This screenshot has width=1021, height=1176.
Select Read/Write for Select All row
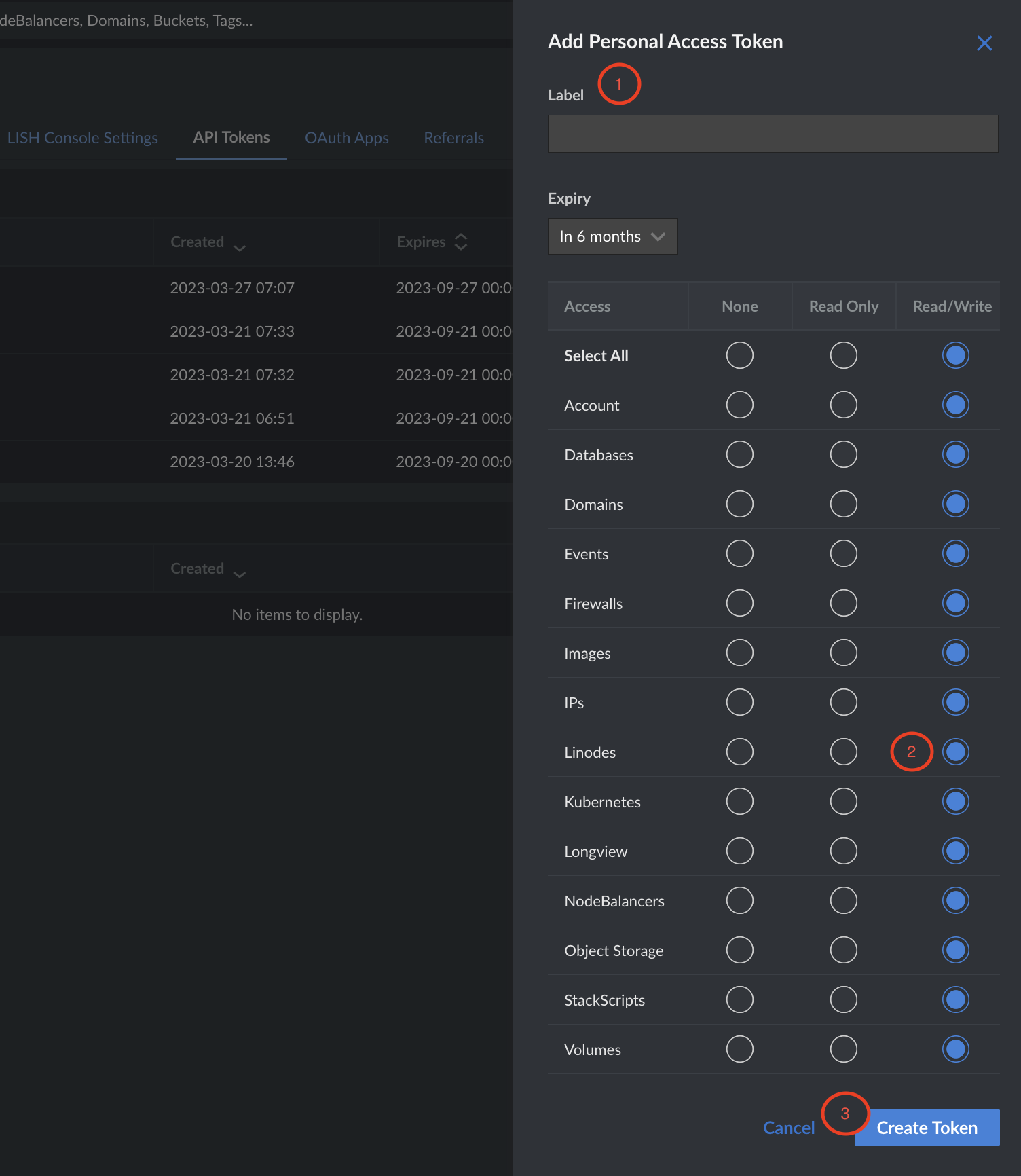(955, 355)
